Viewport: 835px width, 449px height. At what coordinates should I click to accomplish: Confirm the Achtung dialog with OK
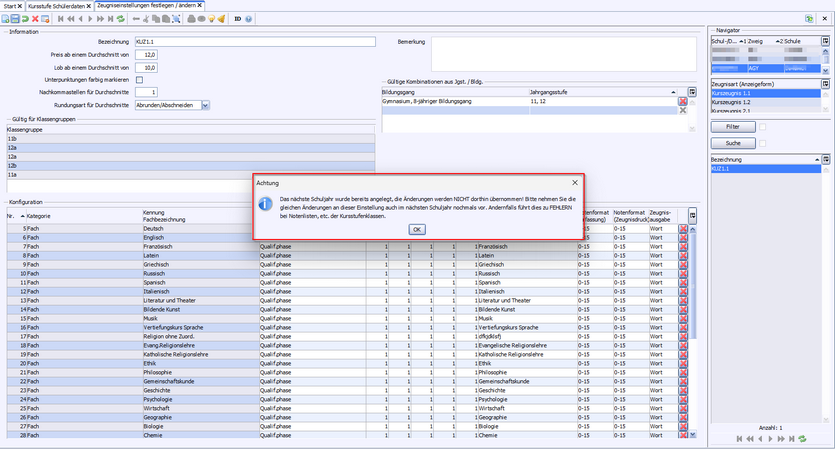pos(417,229)
